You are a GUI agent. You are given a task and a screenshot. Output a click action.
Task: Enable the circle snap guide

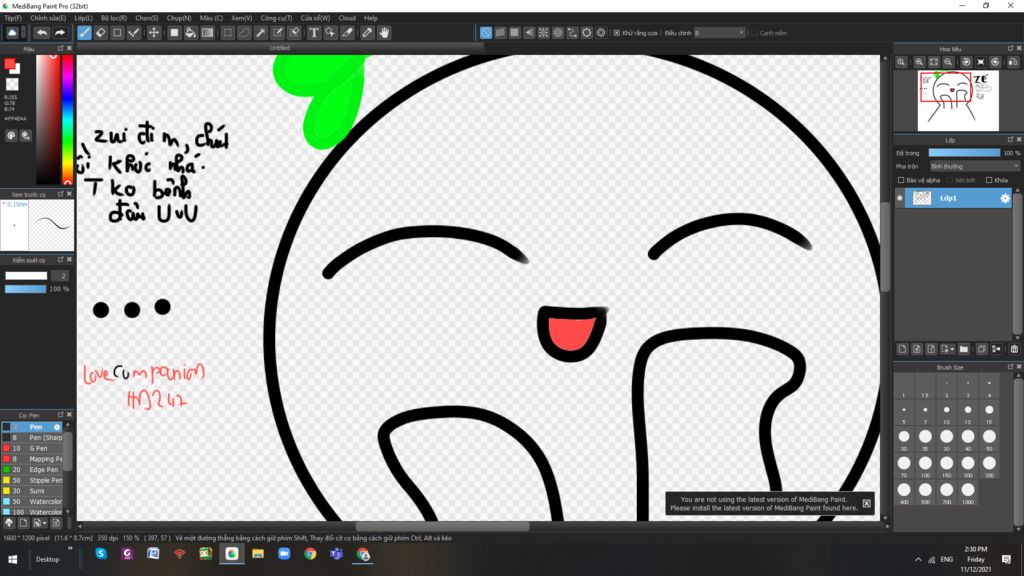click(558, 33)
